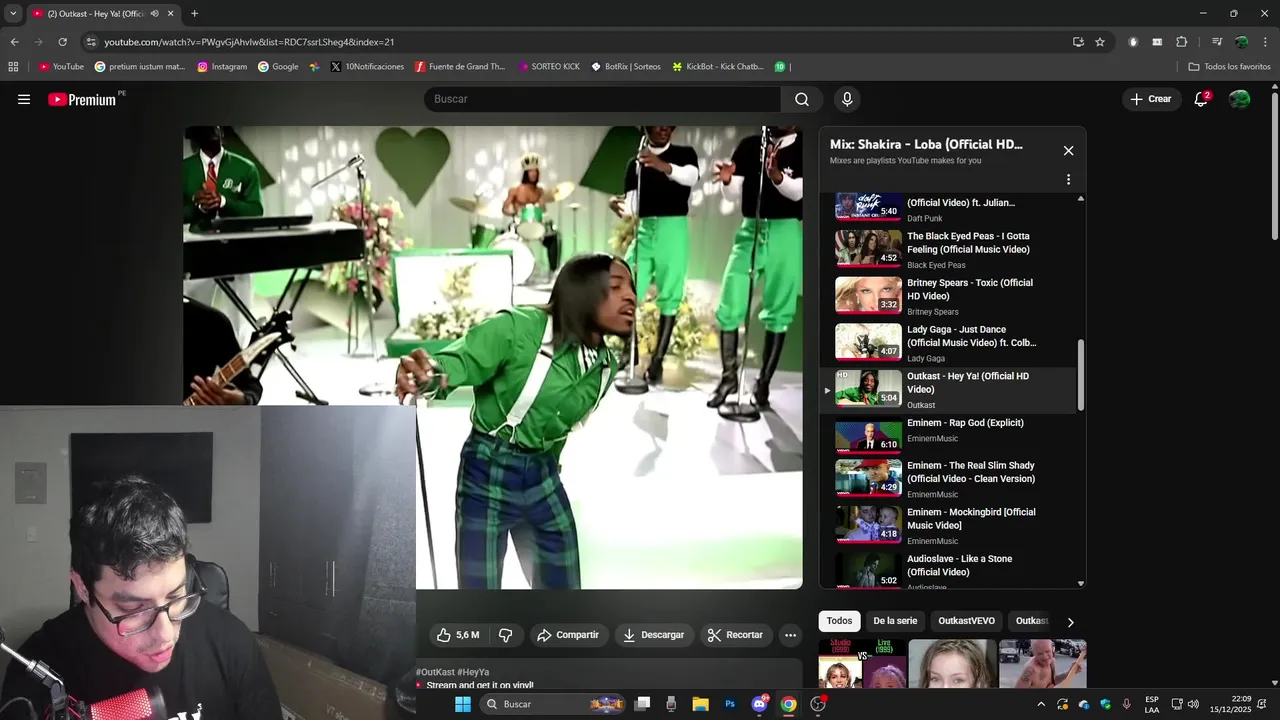
Task: Open the playlist three-dot options menu
Action: tap(1068, 180)
